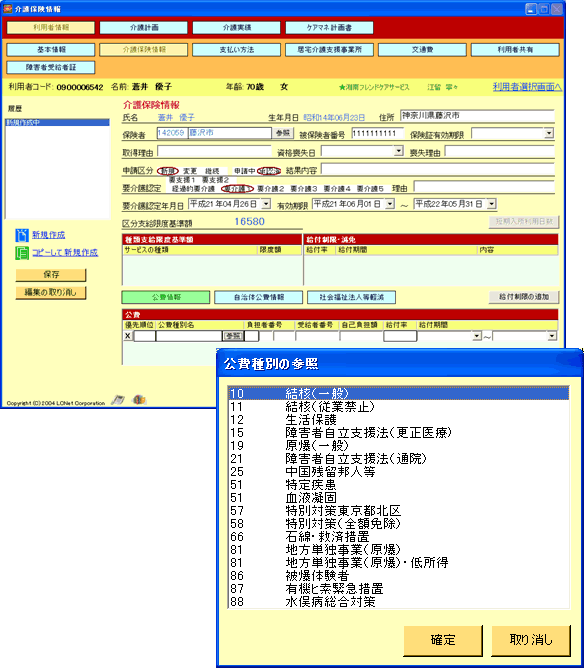584x668 pixels.
Task: Click the 被保険者番号 input field
Action: (x=377, y=133)
